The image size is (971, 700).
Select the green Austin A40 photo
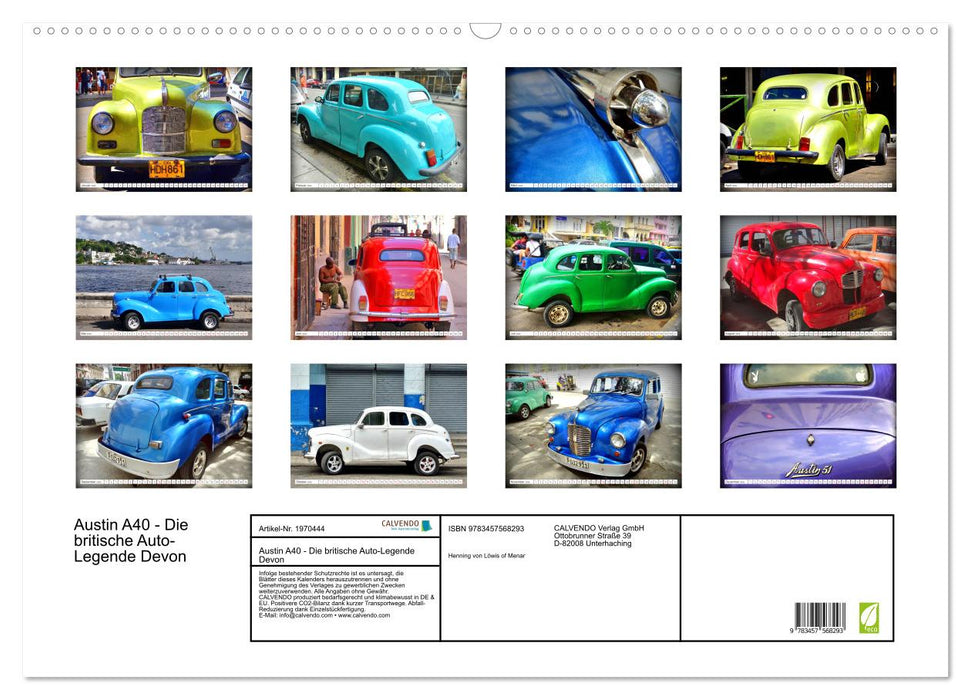[x=594, y=276]
